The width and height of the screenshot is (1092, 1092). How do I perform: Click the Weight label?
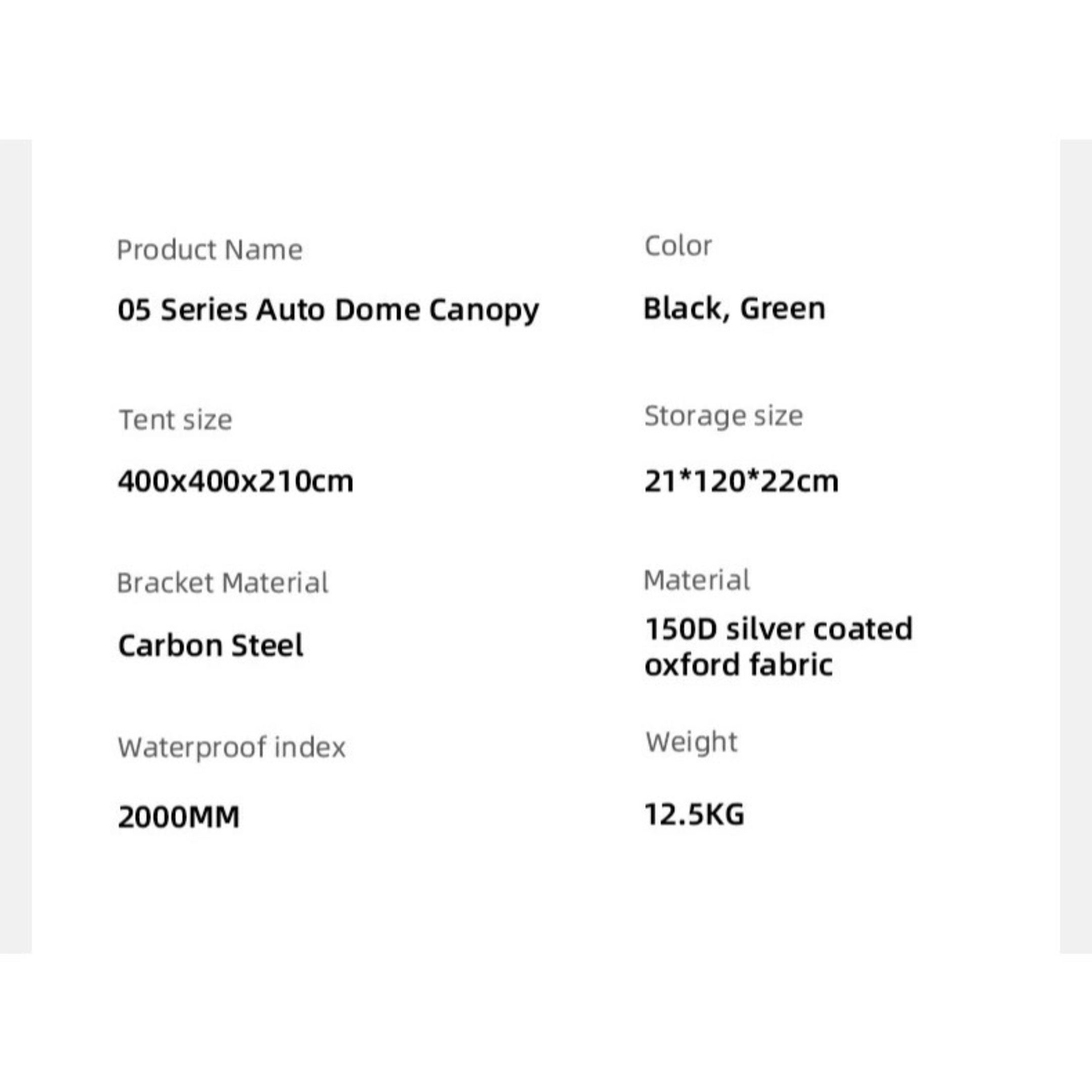click(x=691, y=742)
